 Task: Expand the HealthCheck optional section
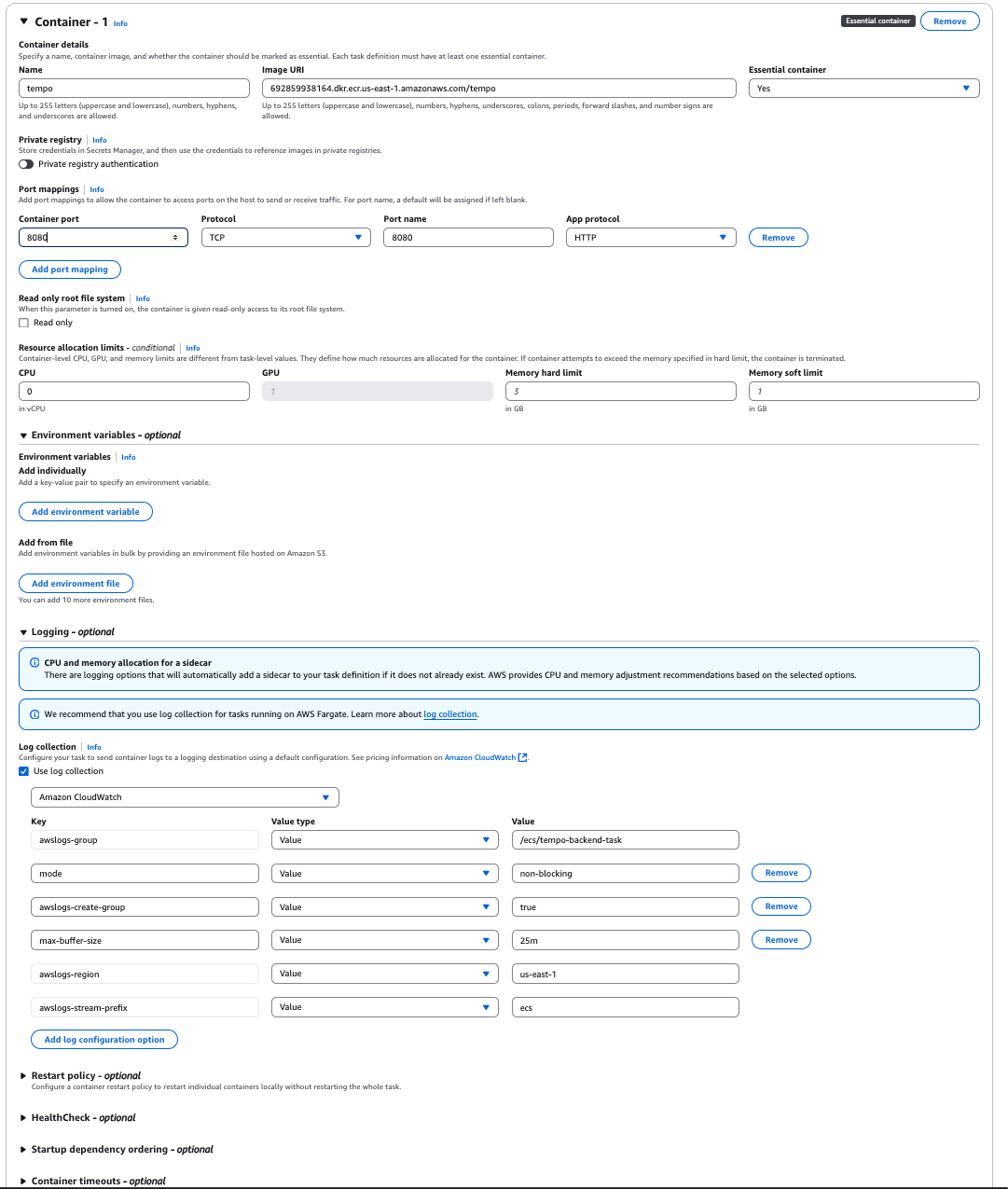(24, 1118)
